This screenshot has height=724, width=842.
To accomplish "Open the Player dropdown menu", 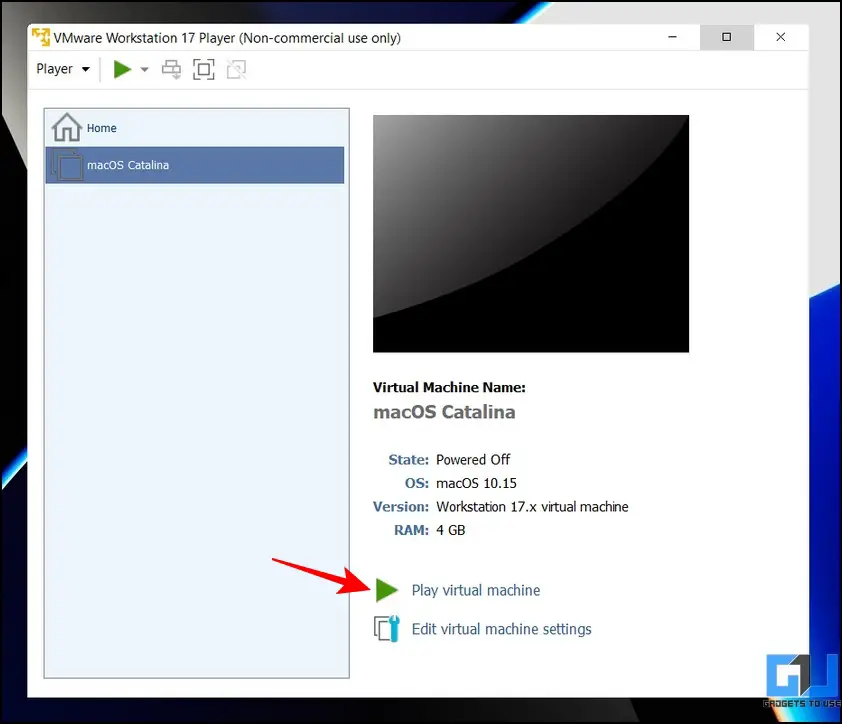I will [63, 69].
